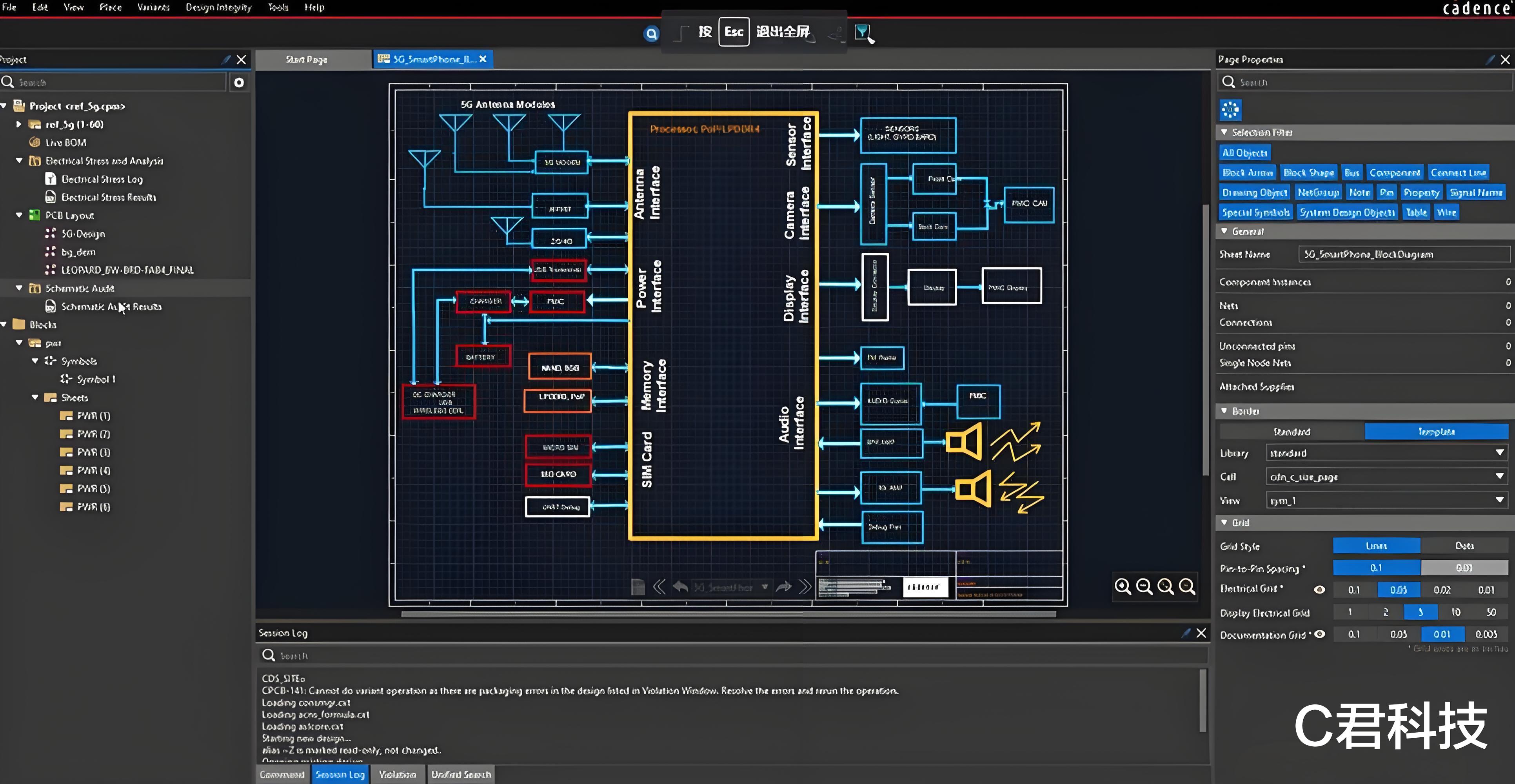Open the Cell dropdown
The image size is (1515, 784).
(x=1499, y=476)
